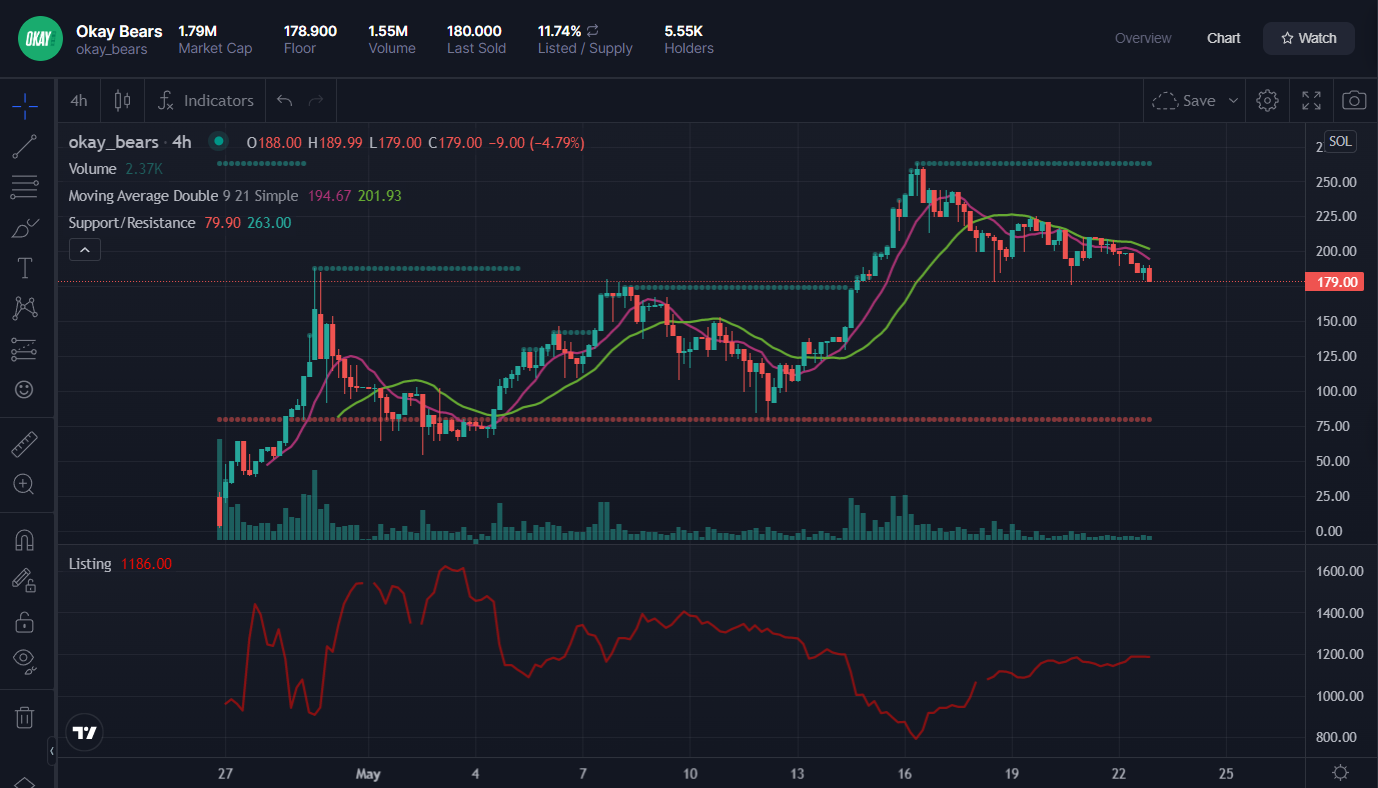This screenshot has width=1378, height=788.
Task: Hide all drawings with eye icon
Action: 25,660
